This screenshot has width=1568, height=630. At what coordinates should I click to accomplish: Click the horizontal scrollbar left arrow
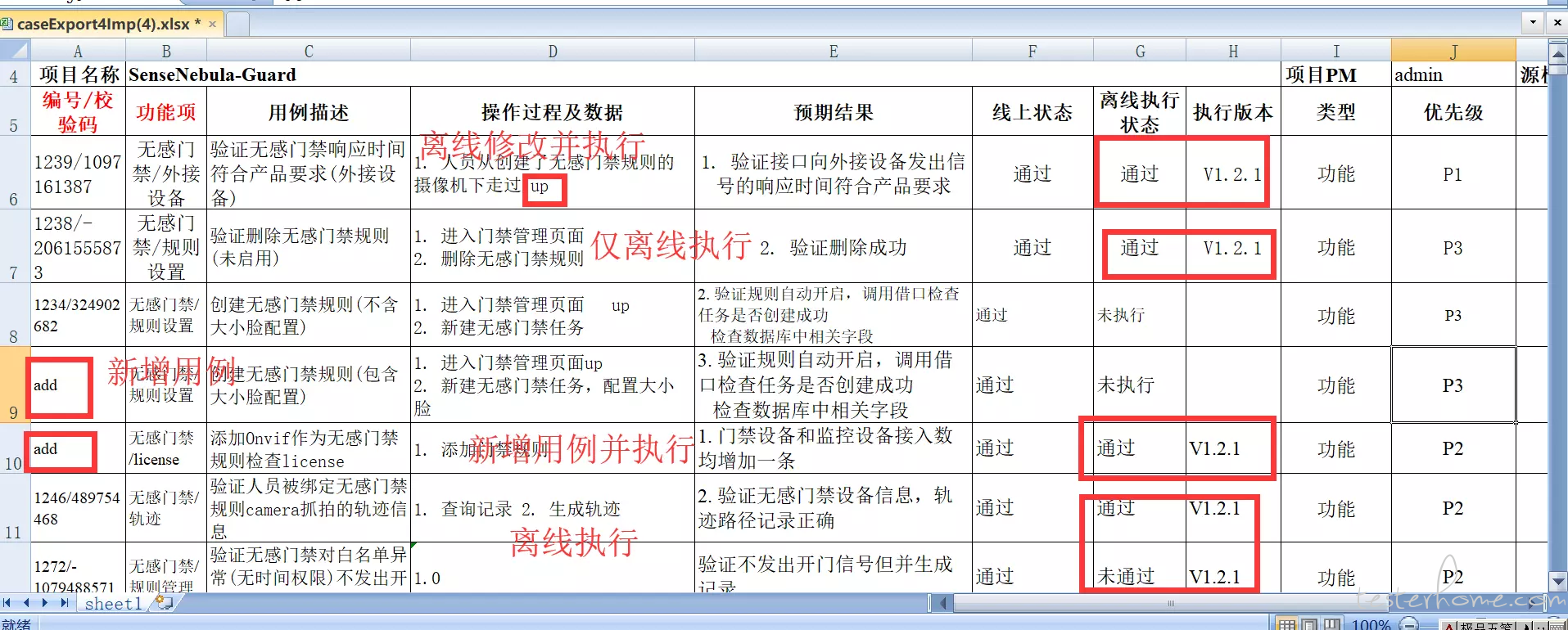942,604
